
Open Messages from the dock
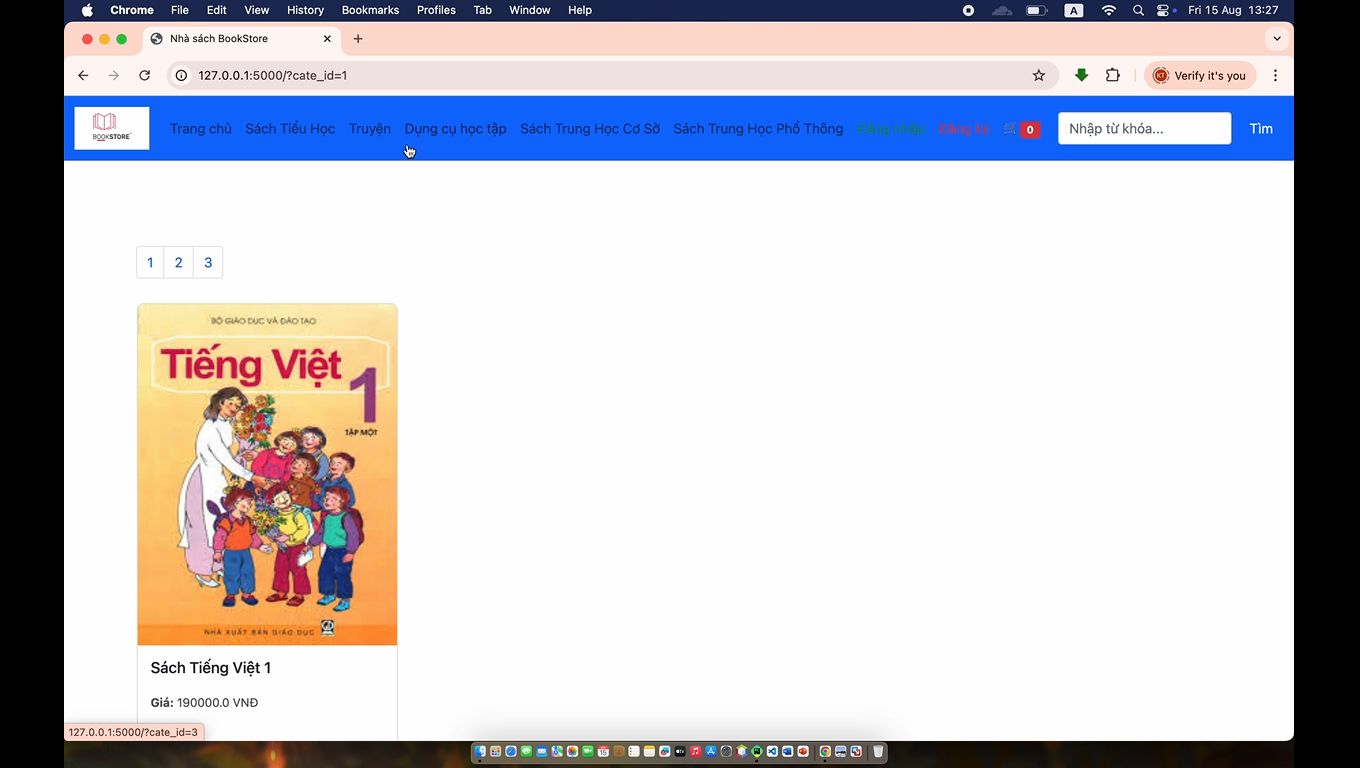click(x=527, y=751)
